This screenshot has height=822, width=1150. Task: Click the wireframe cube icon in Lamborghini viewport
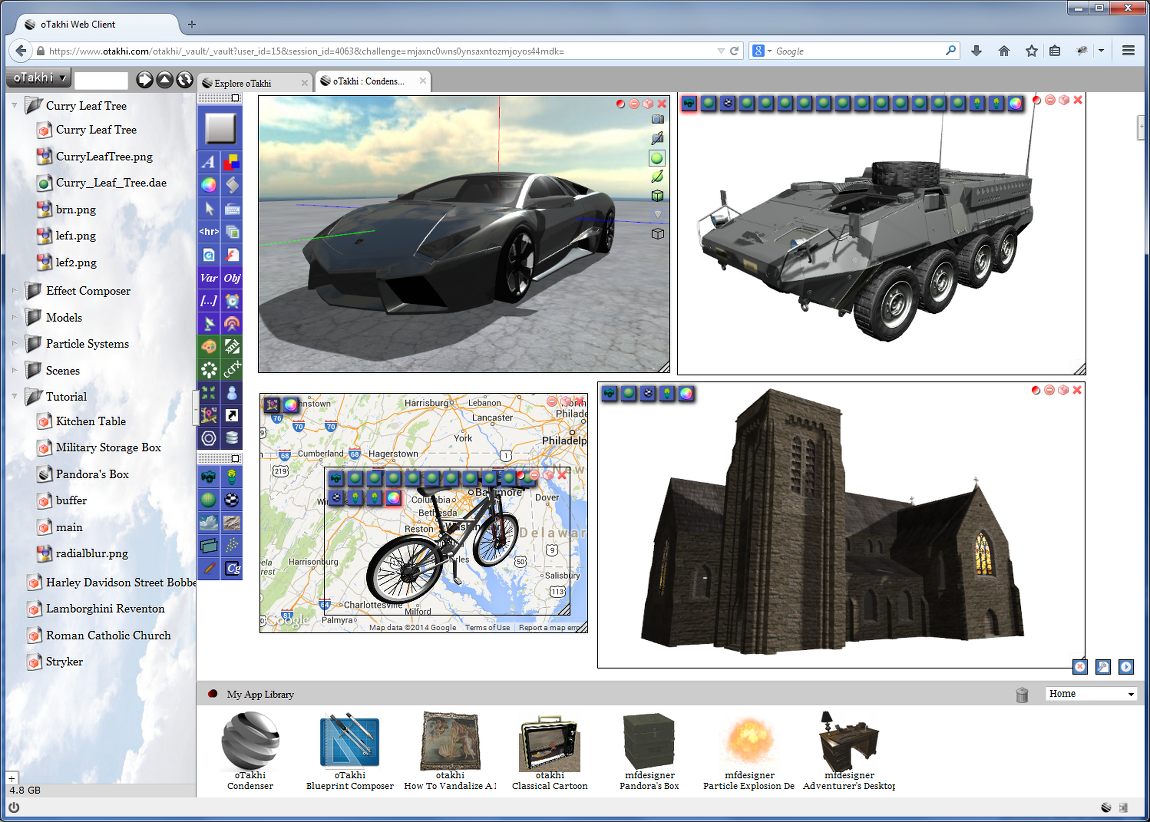pyautogui.click(x=658, y=234)
